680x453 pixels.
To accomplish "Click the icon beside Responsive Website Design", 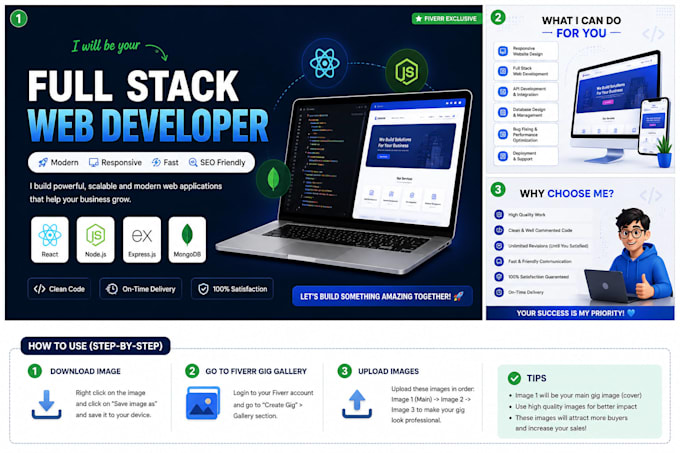I will click(503, 51).
